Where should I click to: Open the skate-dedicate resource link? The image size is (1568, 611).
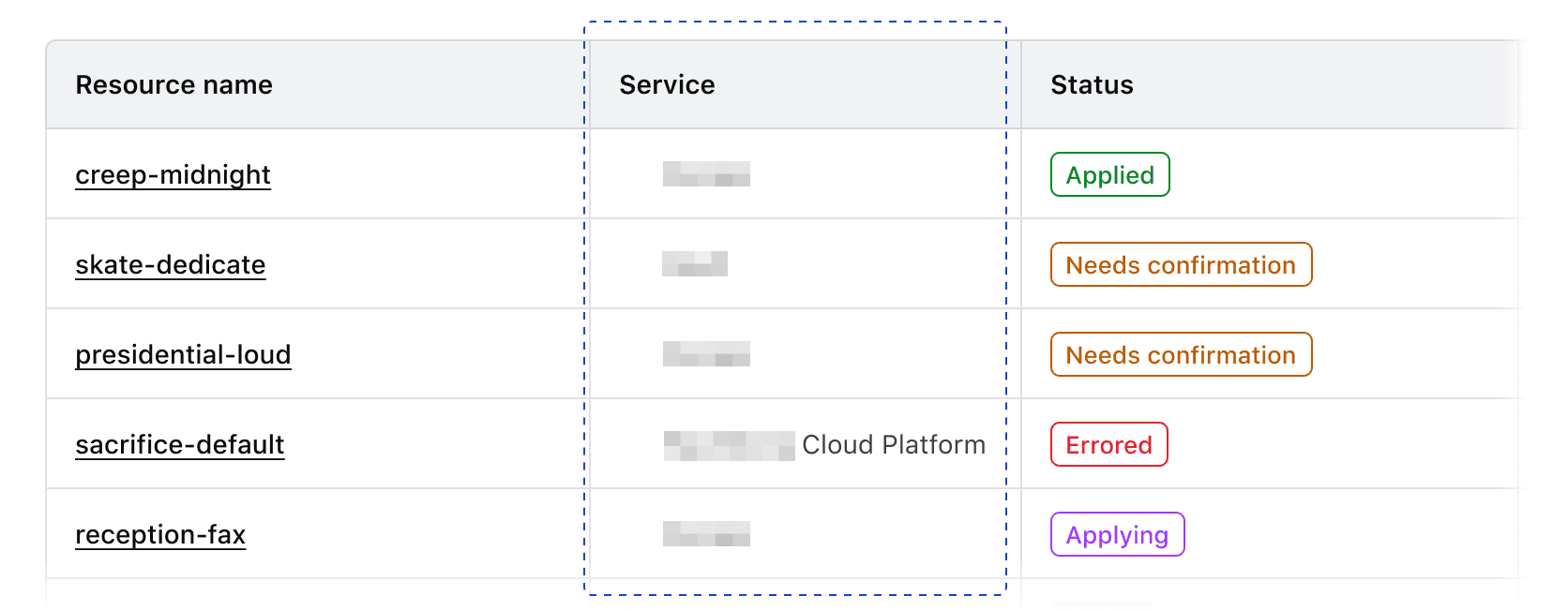tap(170, 265)
